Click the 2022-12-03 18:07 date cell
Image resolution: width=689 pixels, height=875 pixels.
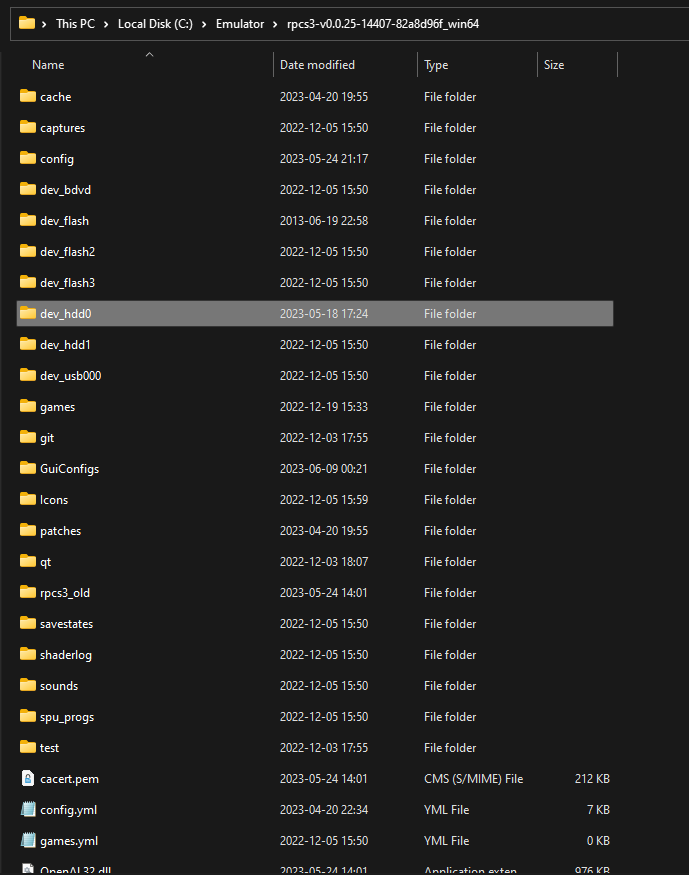click(x=324, y=562)
